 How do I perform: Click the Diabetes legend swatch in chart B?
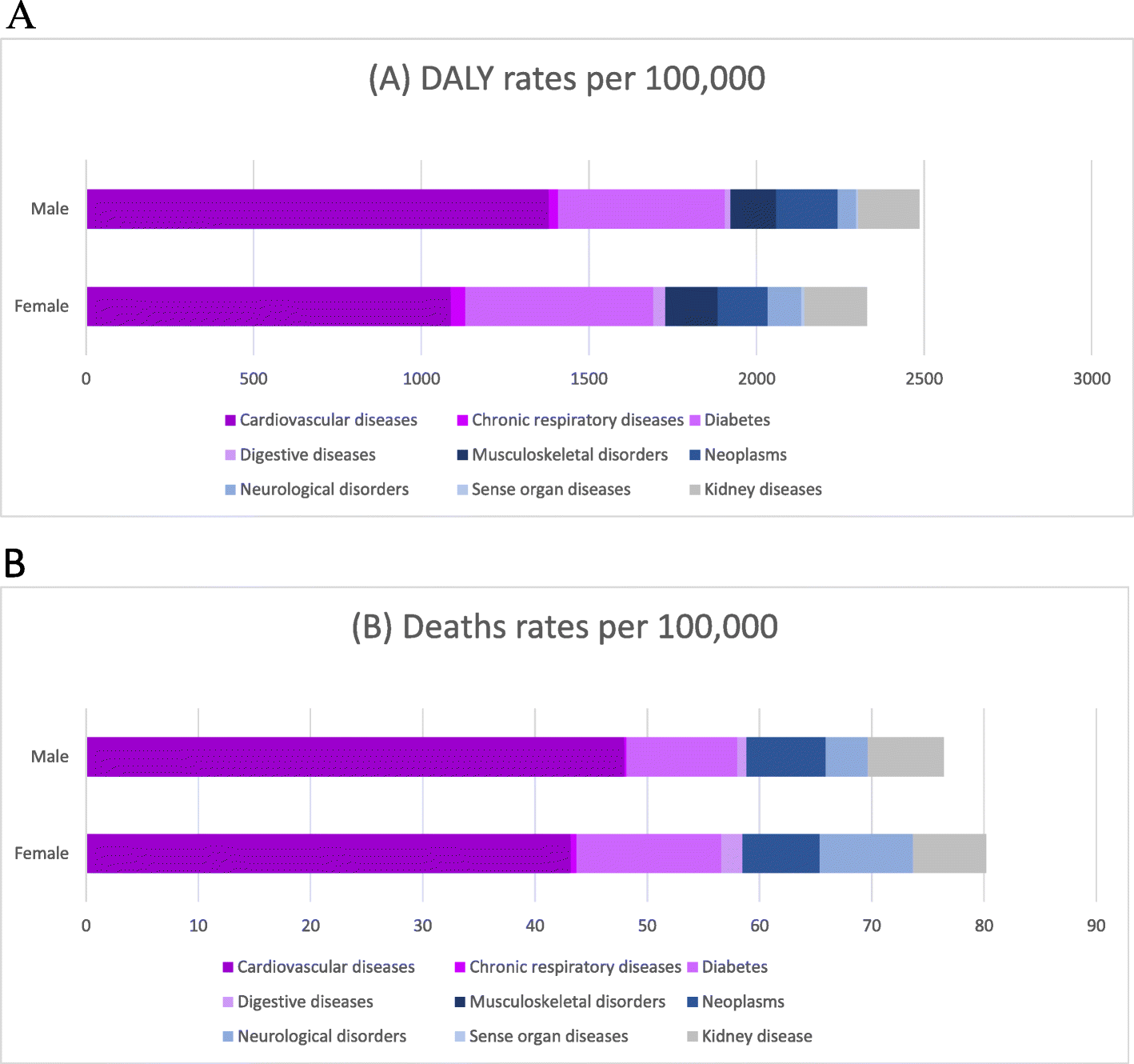pyautogui.click(x=693, y=967)
